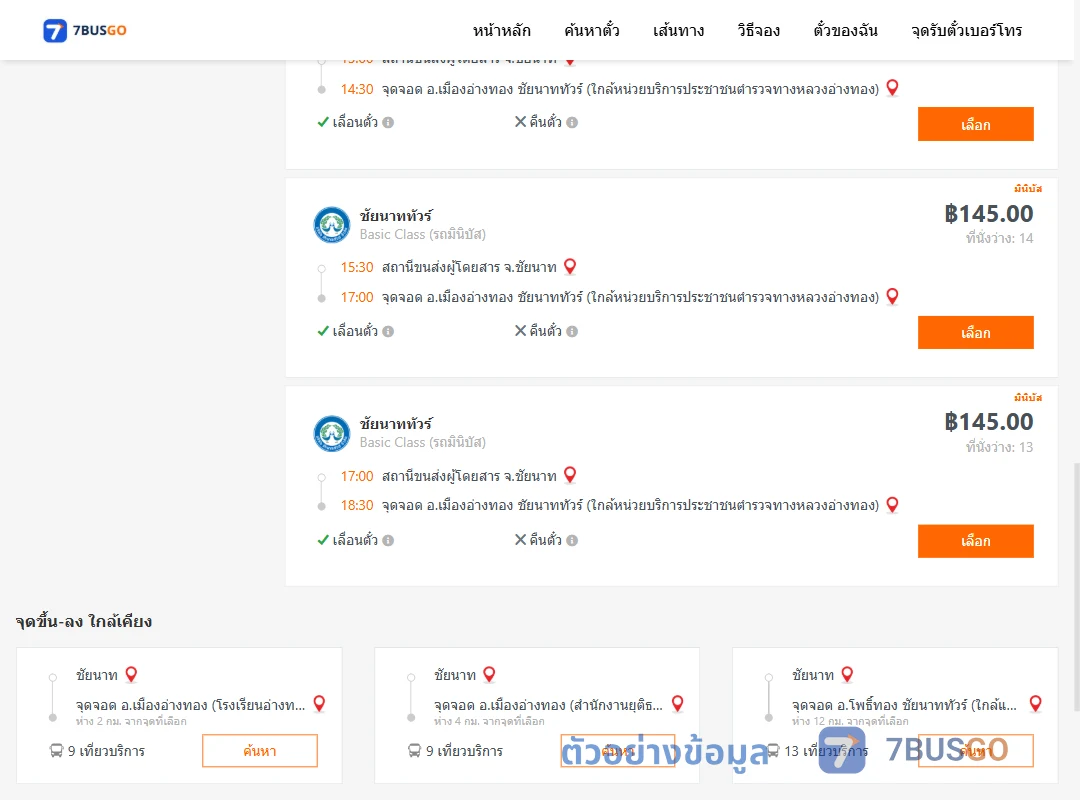Screen dimensions: 1080x800
Task: Click ห่าง 2 กม. จากจุดที่เลือก distance text
Action: (x=131, y=721)
